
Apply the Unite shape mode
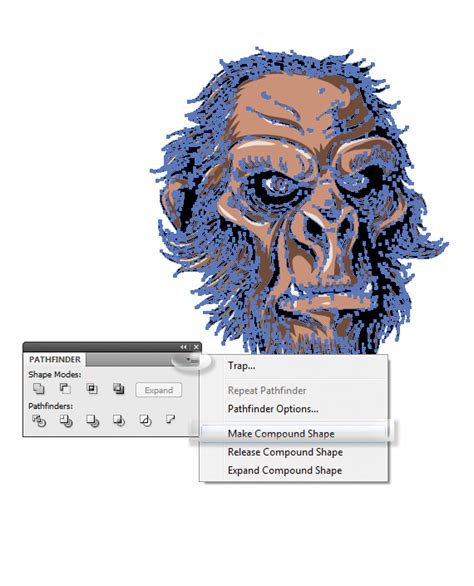39,389
